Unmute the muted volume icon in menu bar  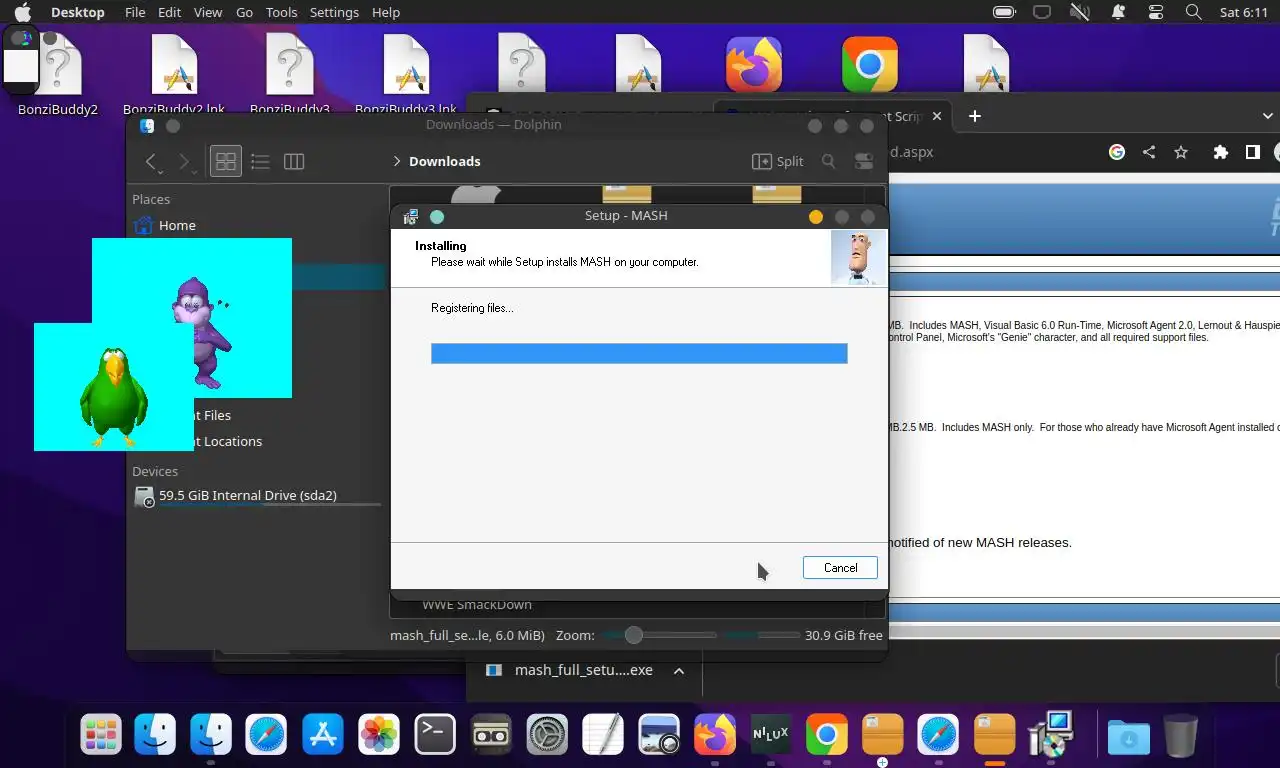coord(1080,12)
